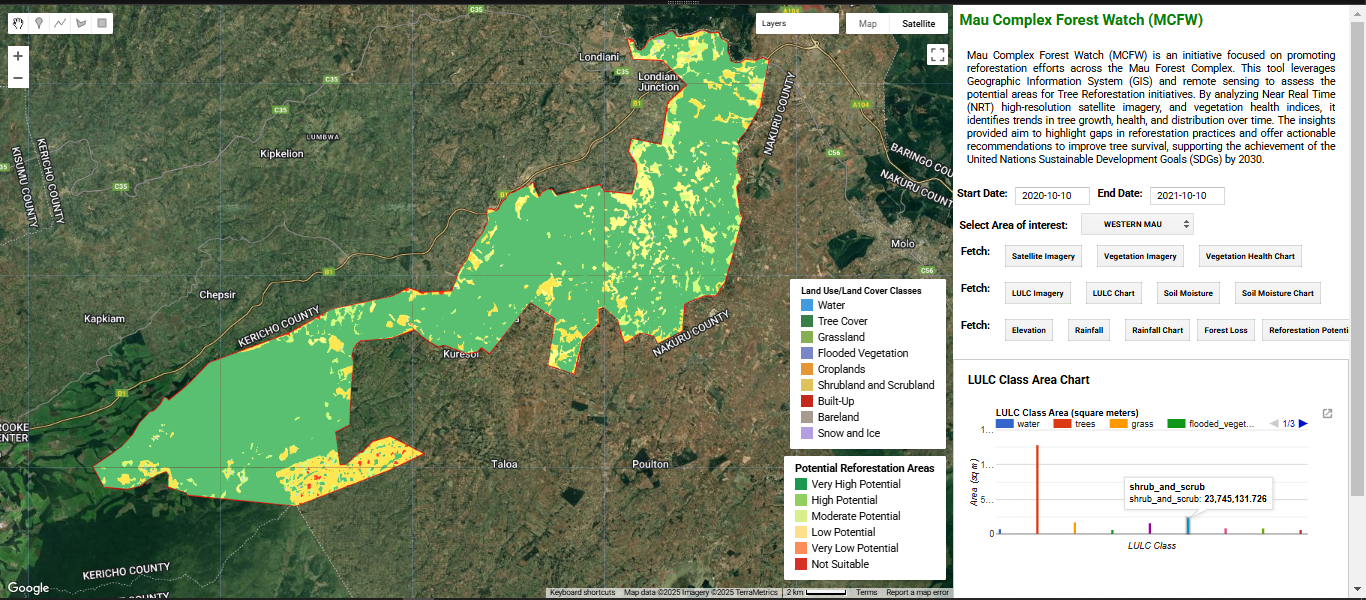Select the draw rectangle tool

click(x=102, y=22)
